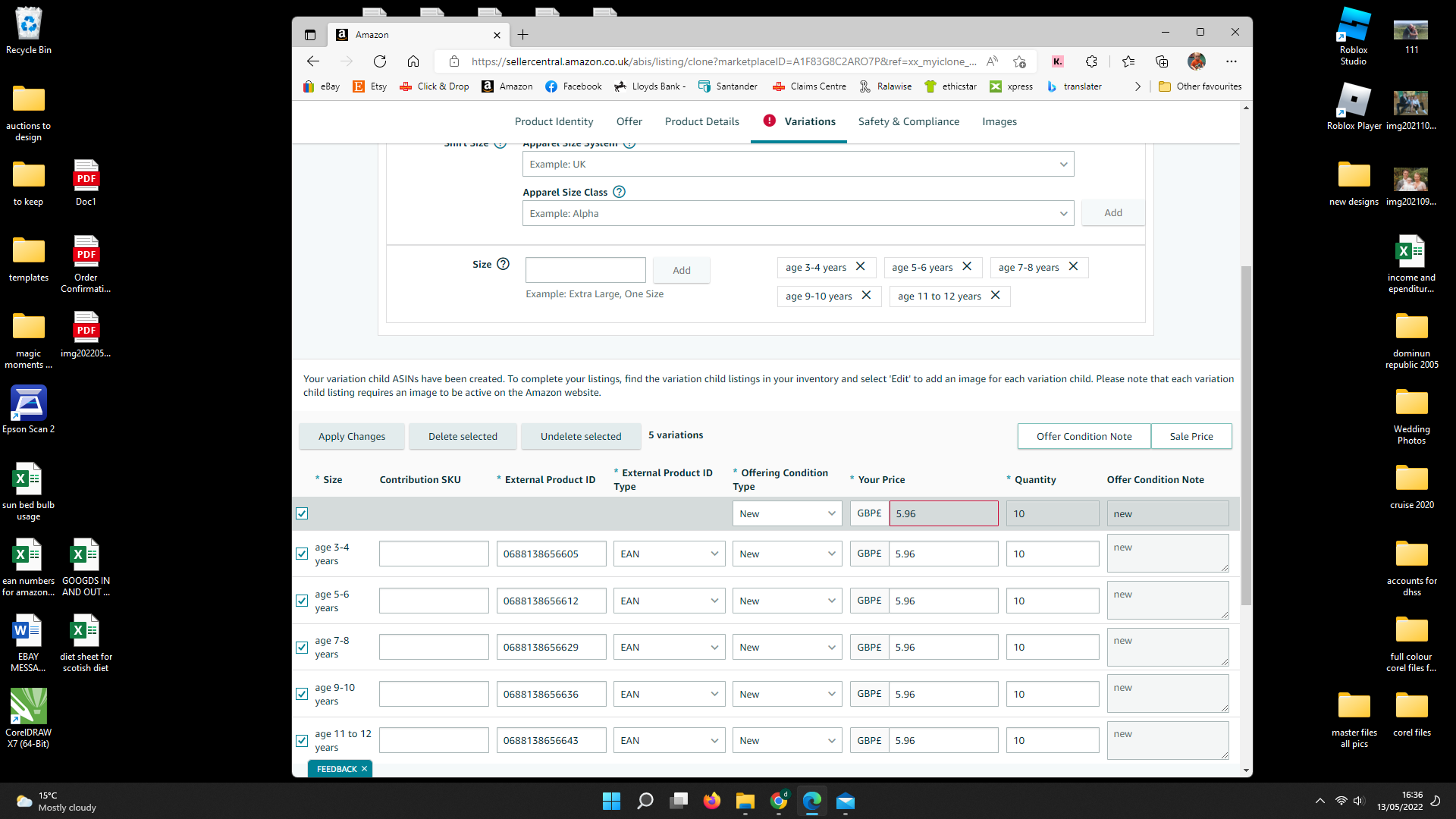The width and height of the screenshot is (1456, 819).
Task: Click the Sale Price button
Action: tap(1191, 436)
